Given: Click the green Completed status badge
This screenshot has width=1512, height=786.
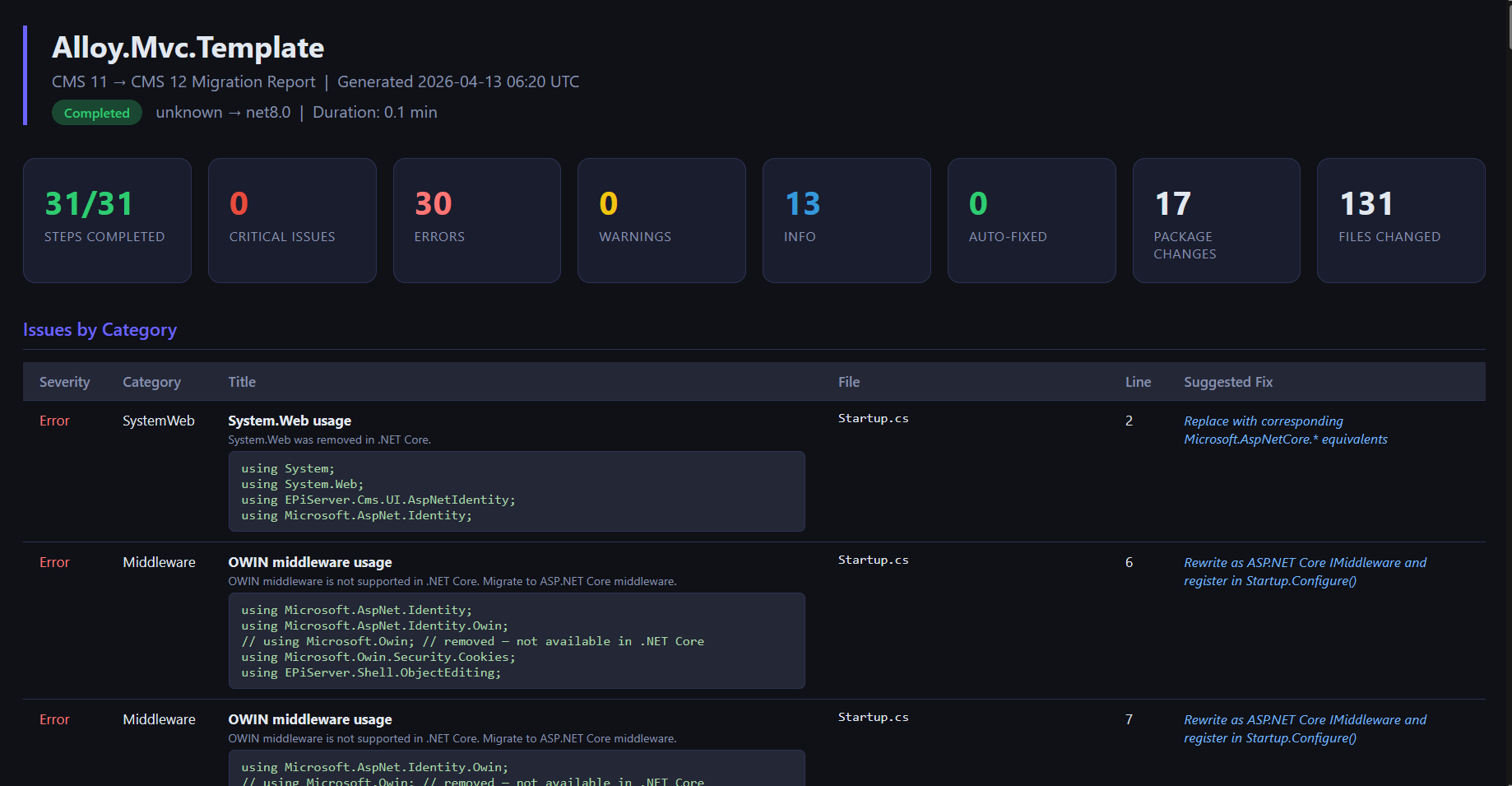Looking at the screenshot, I should [x=96, y=112].
